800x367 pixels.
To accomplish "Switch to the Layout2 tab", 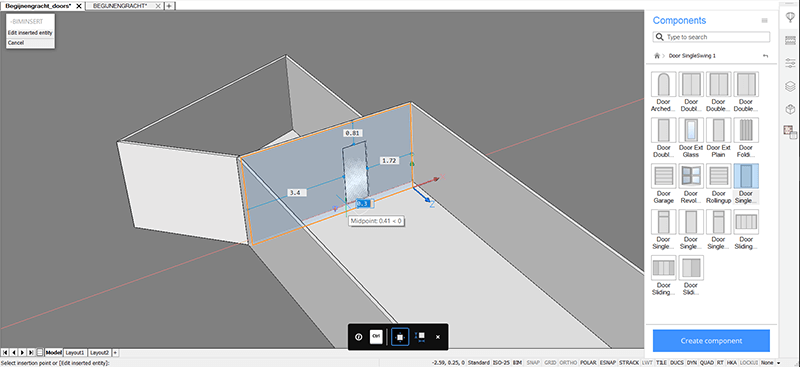I will click(99, 353).
